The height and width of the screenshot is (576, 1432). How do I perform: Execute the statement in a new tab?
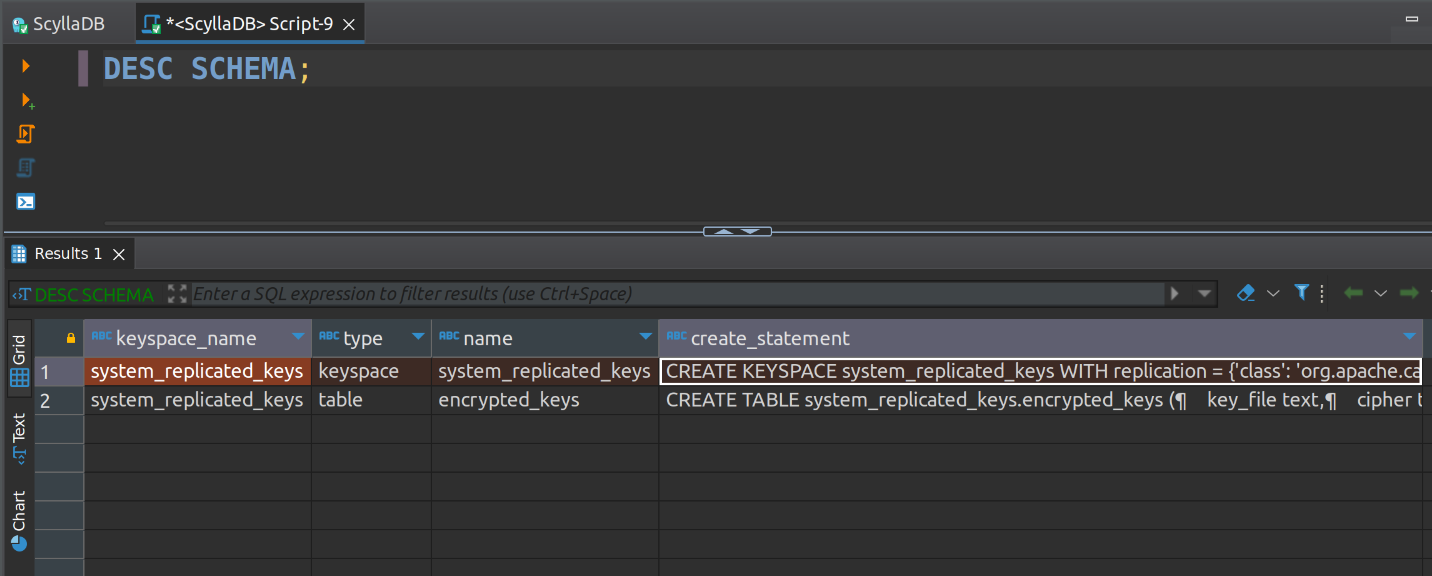click(x=27, y=100)
